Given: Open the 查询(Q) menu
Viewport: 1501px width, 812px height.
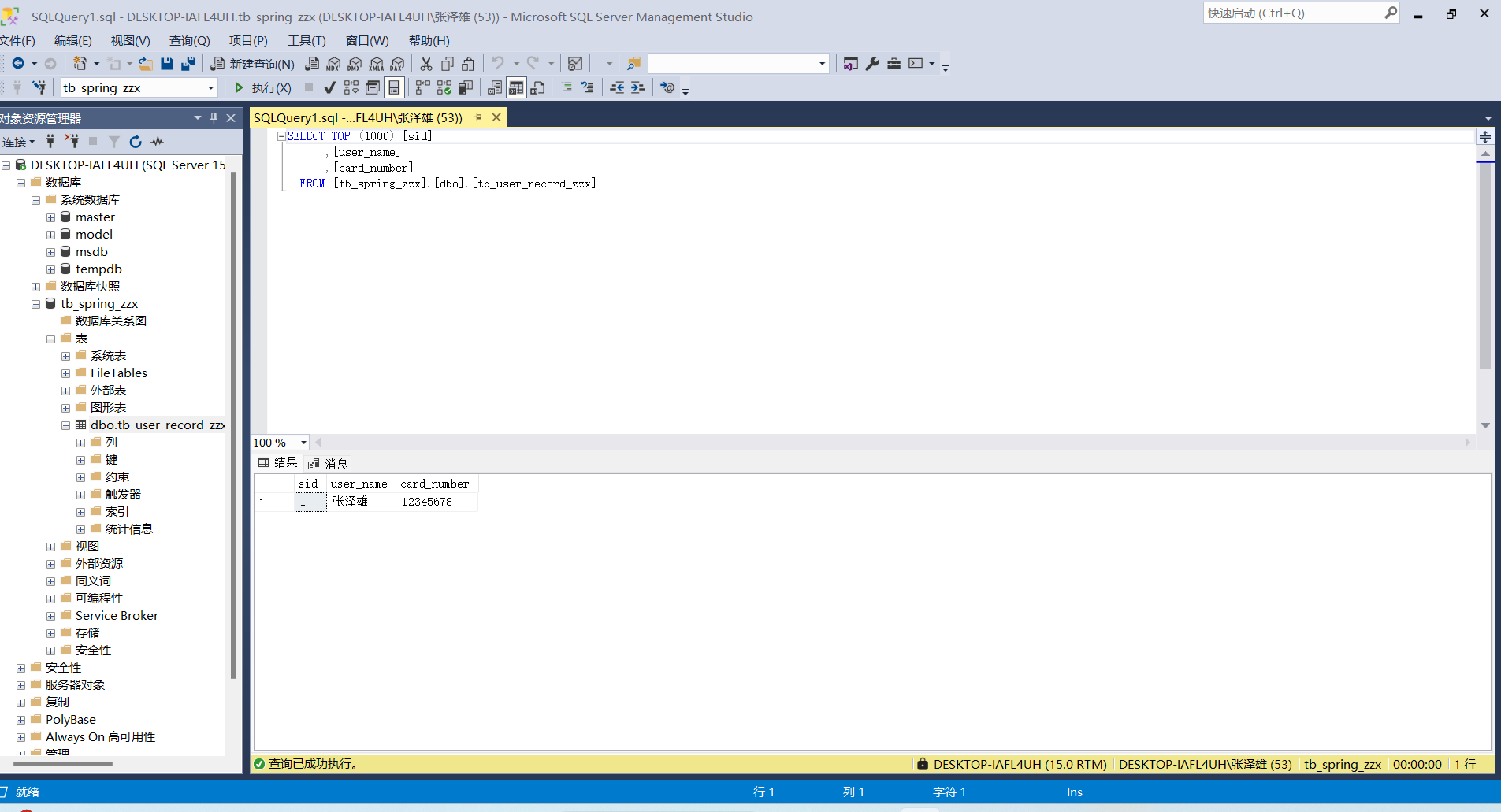Looking at the screenshot, I should tap(189, 41).
